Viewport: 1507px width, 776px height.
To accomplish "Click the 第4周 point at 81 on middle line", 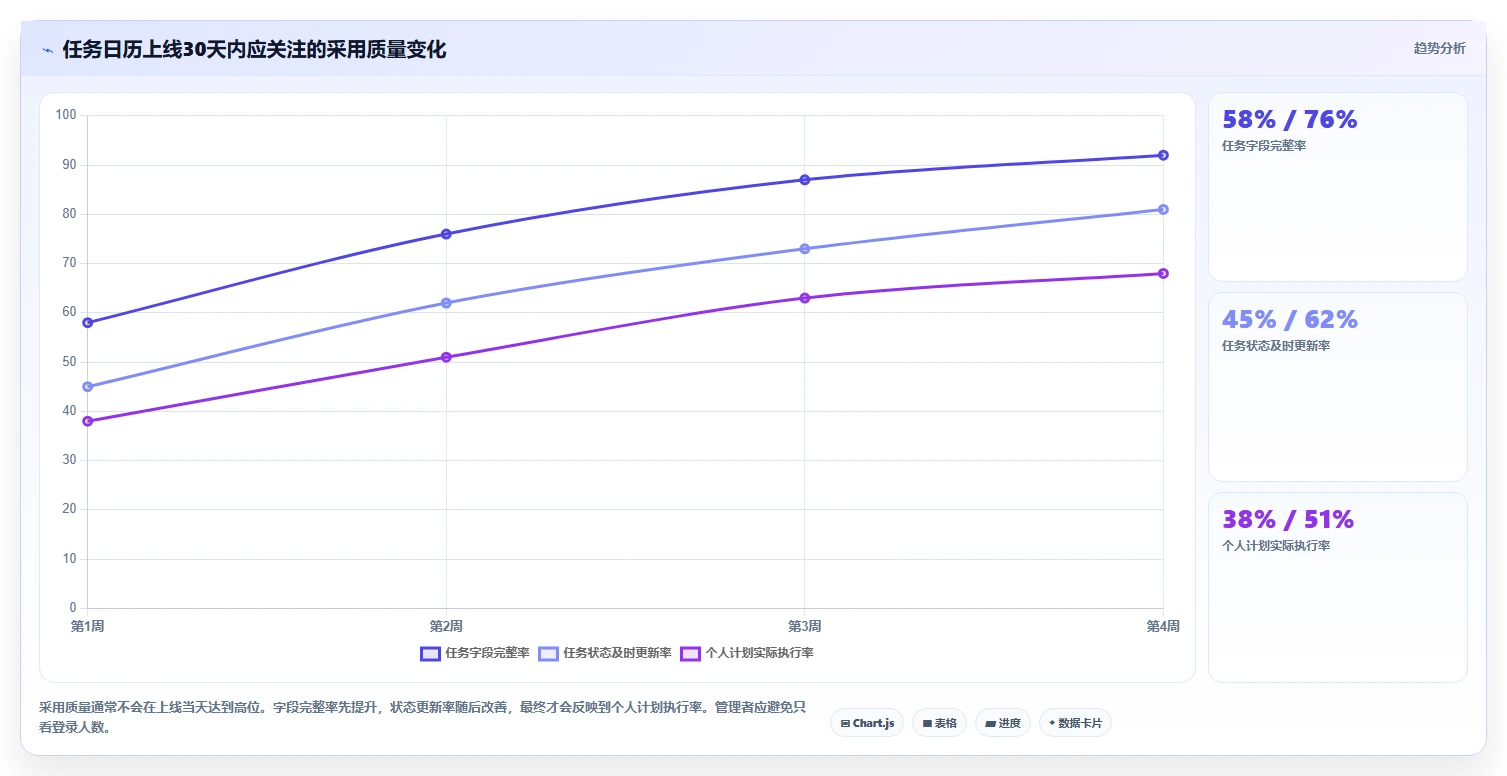I will pos(1163,209).
